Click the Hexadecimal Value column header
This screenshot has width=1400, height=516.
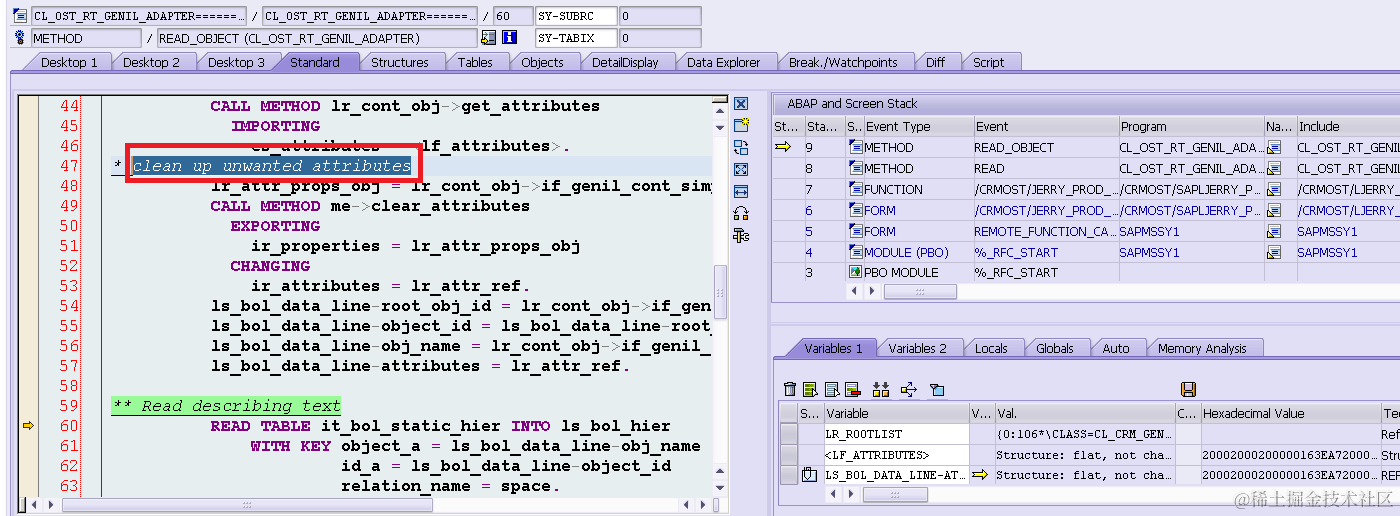pyautogui.click(x=1289, y=413)
